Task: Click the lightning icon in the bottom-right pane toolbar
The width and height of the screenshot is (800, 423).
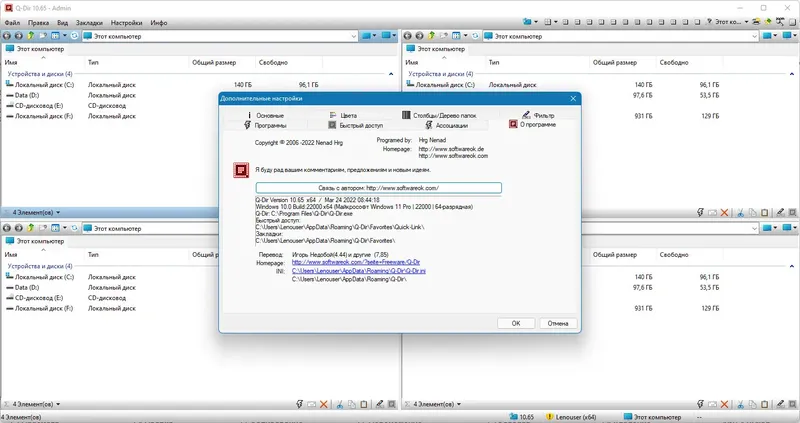Action: [700, 404]
